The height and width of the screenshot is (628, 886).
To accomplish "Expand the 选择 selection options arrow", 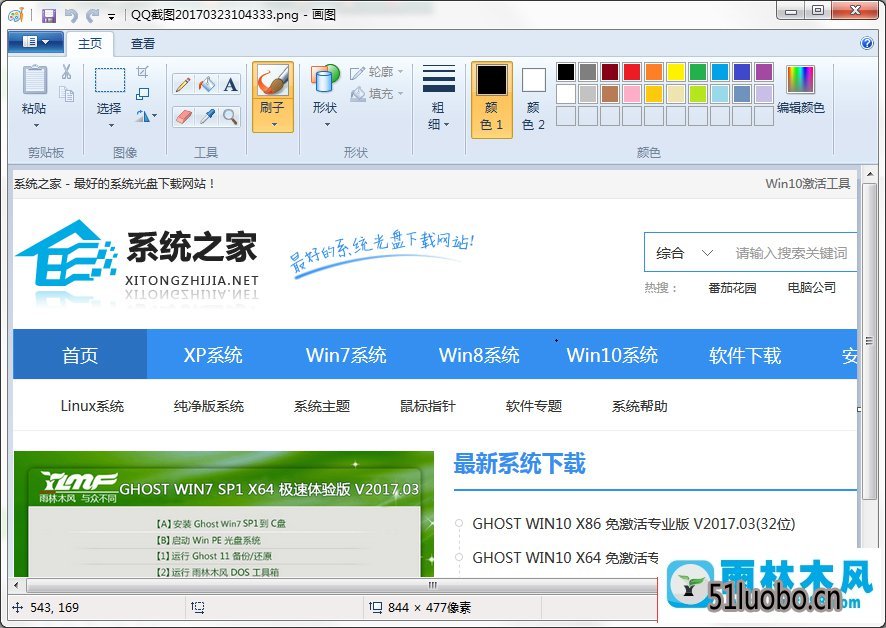I will point(111,125).
